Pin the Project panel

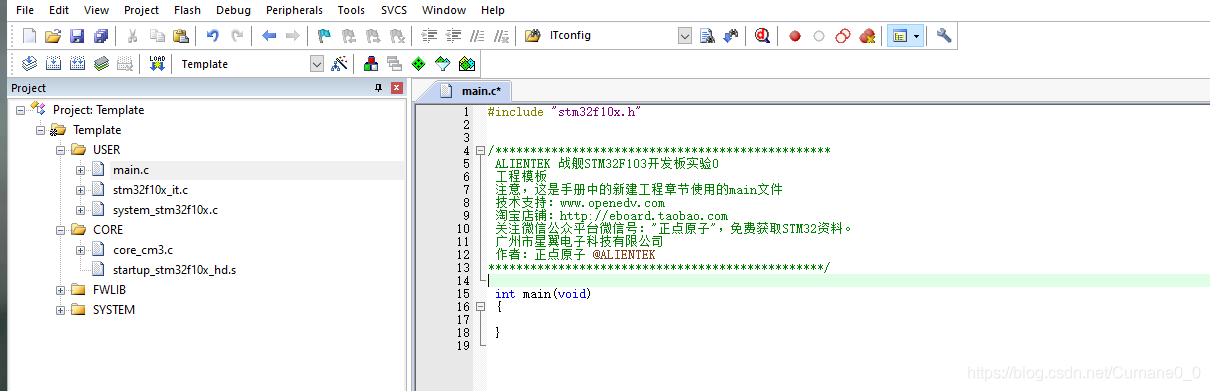coord(378,88)
